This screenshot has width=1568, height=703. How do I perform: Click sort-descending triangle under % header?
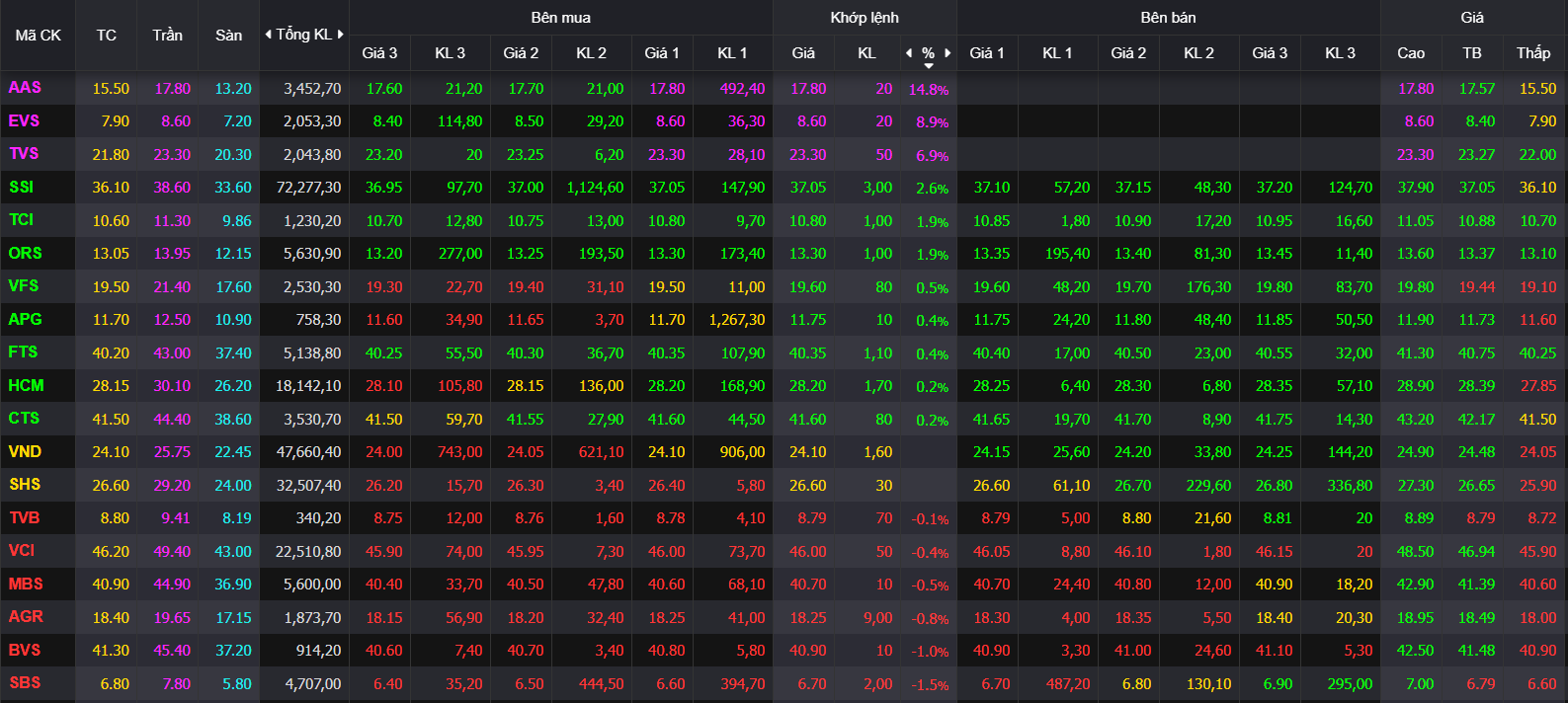[x=929, y=66]
